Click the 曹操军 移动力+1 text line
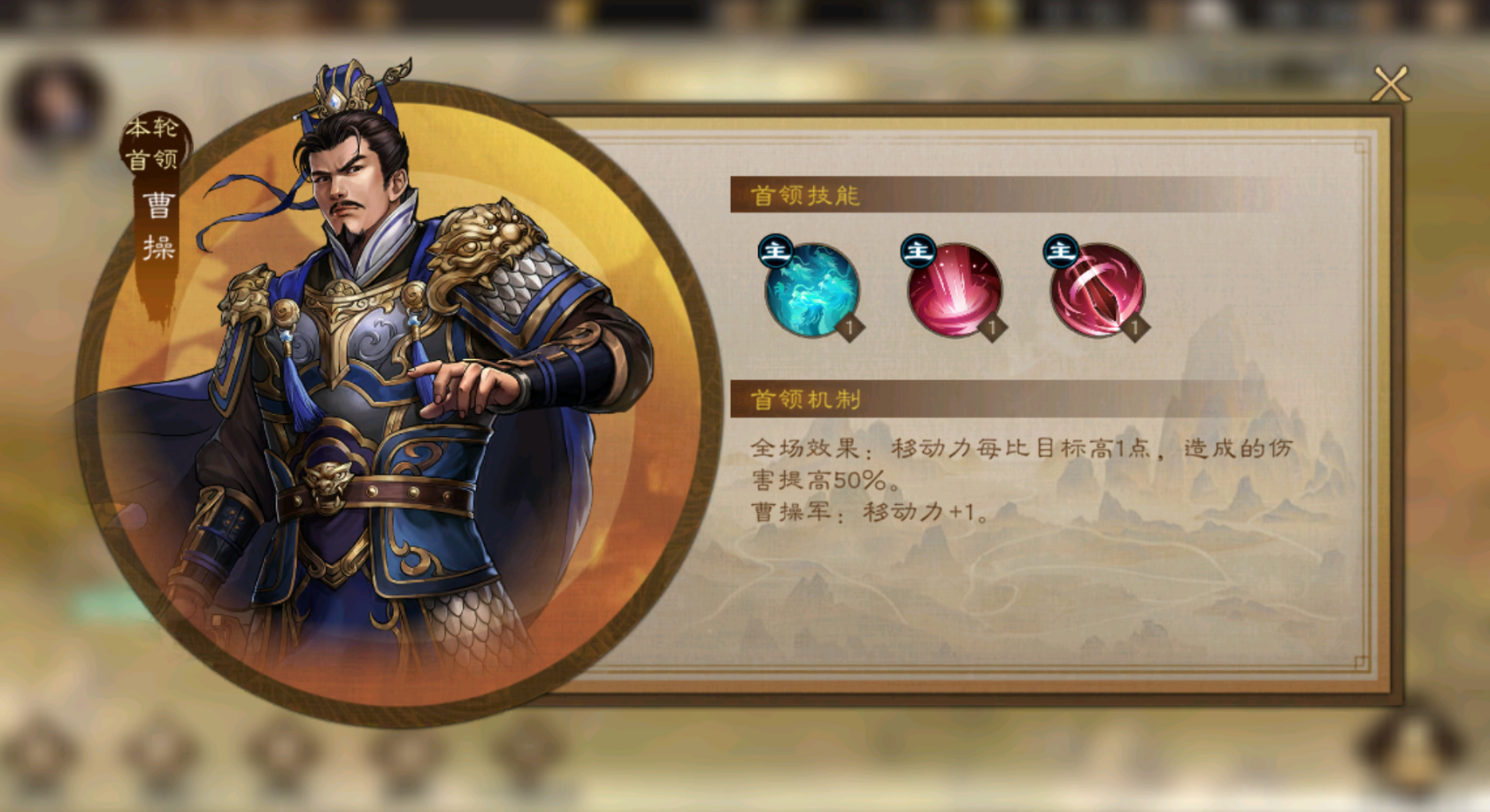The width and height of the screenshot is (1490, 812). click(x=870, y=512)
